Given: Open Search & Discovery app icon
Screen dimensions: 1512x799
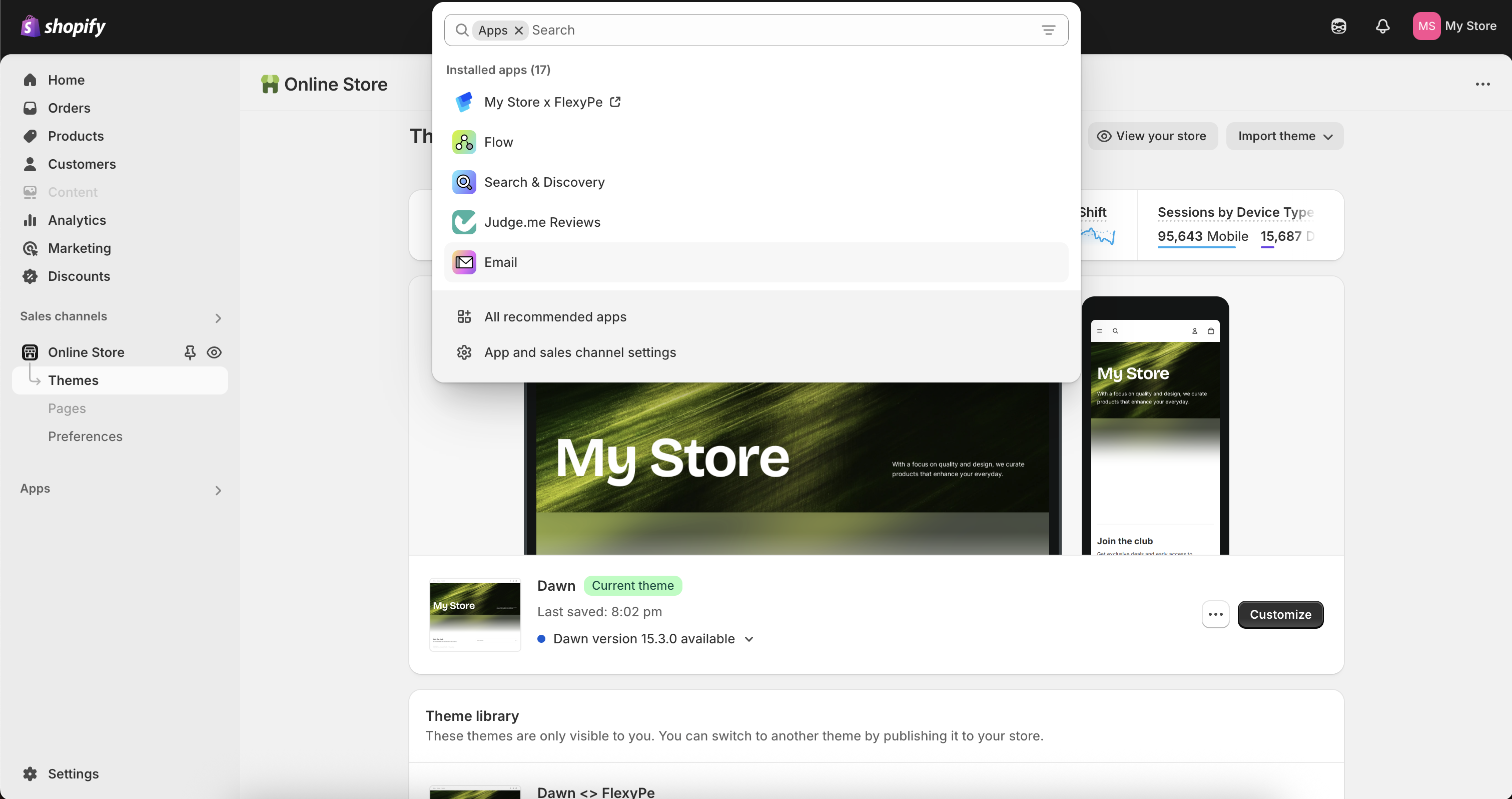Looking at the screenshot, I should tap(464, 182).
